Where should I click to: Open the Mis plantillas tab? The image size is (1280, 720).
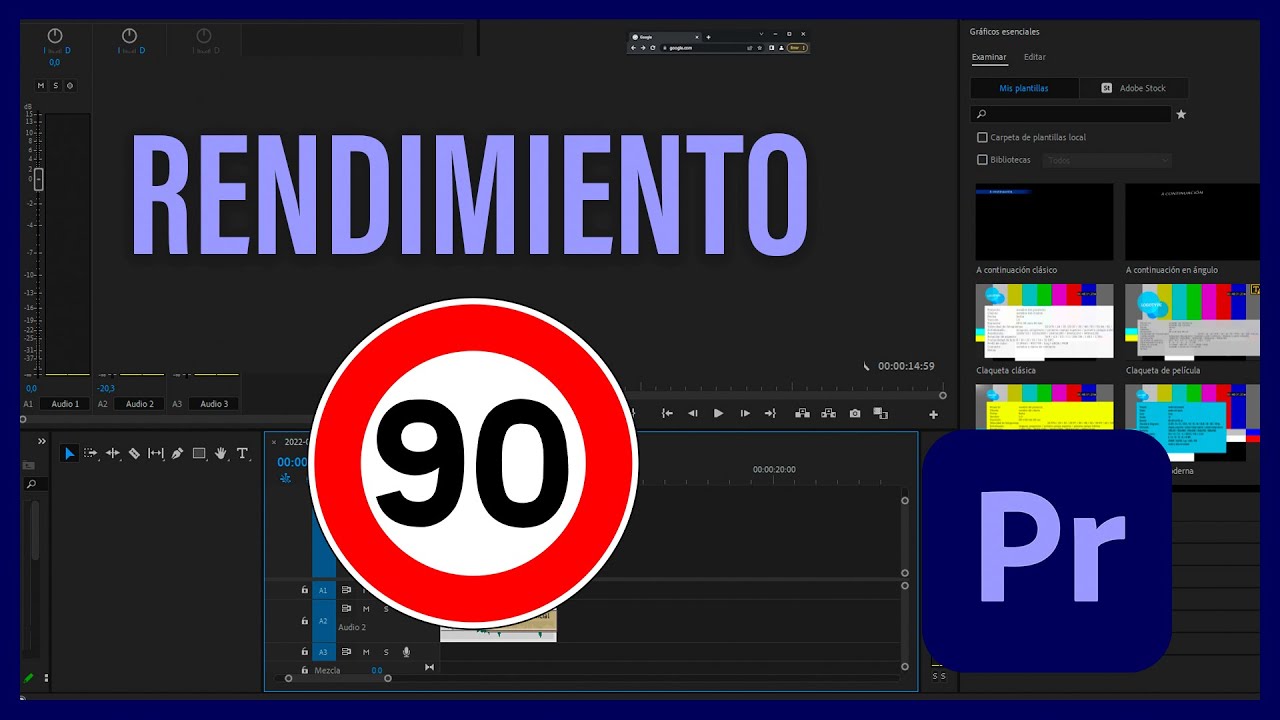(x=1024, y=88)
